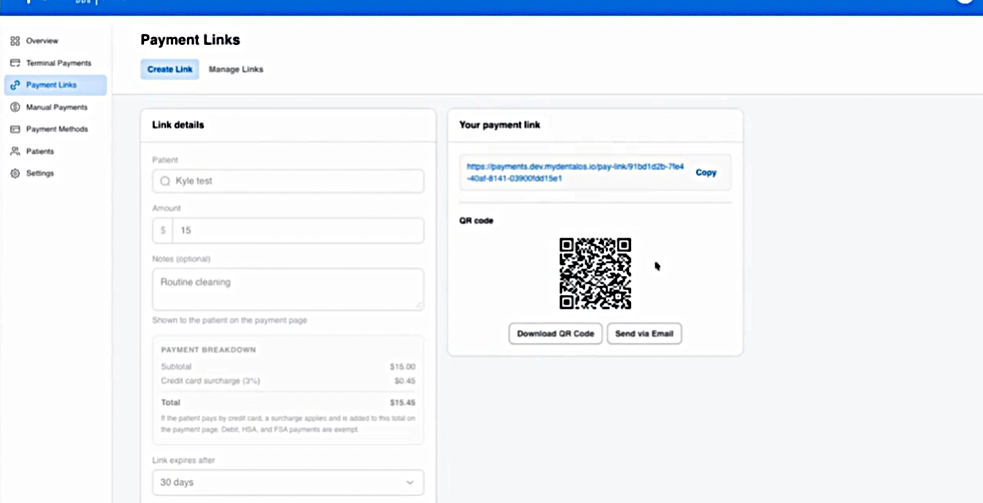The image size is (983, 503).
Task: Click the Send via Email button
Action: (644, 334)
